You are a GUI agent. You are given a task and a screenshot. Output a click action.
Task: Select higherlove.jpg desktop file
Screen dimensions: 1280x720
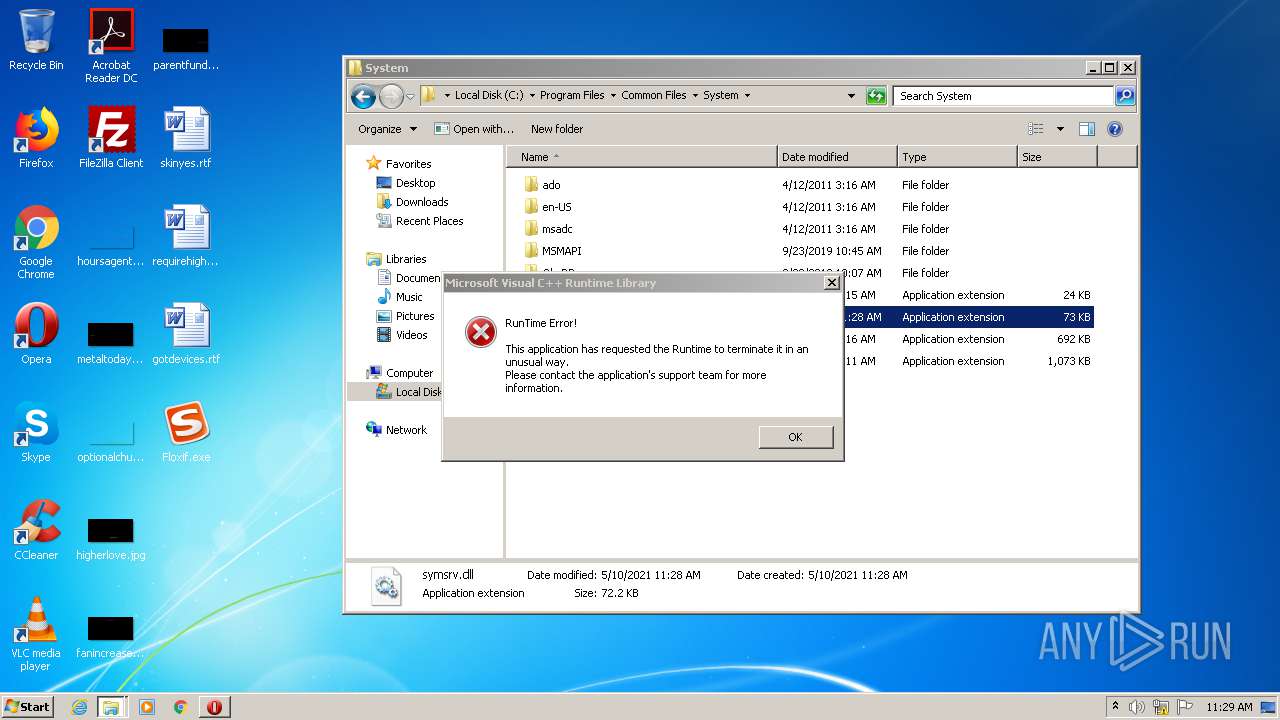tap(111, 538)
